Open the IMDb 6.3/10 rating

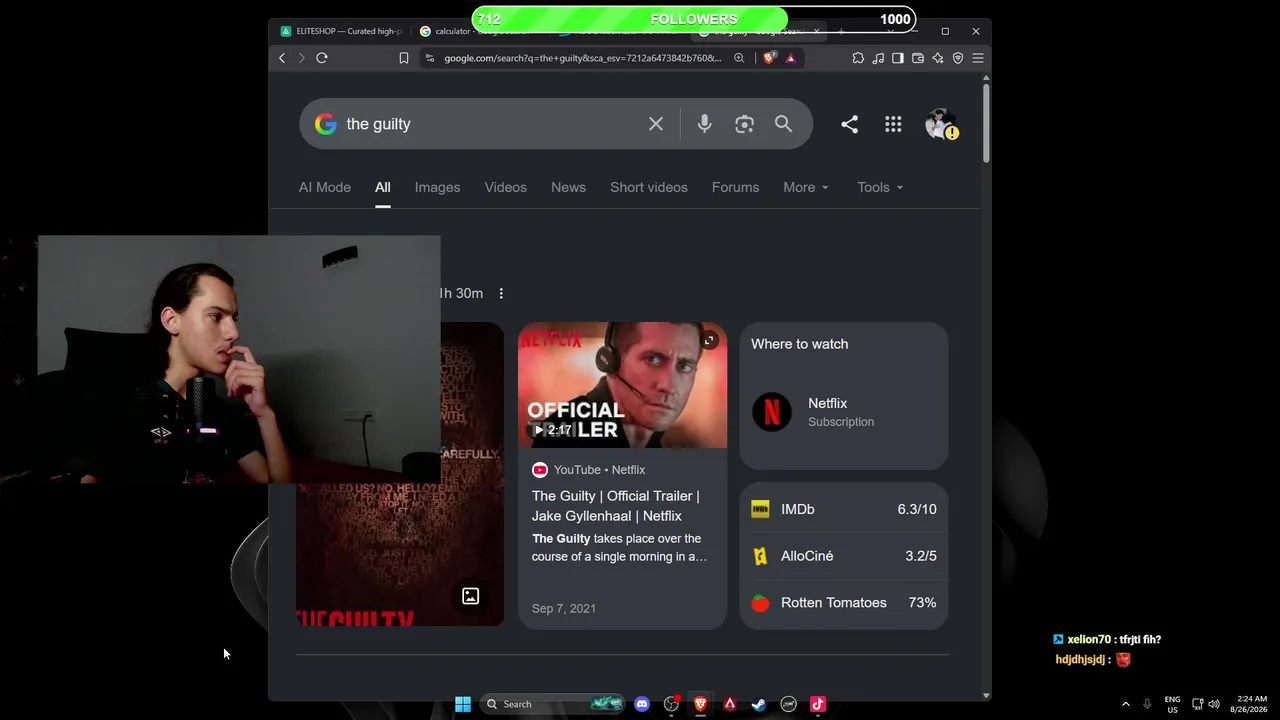pyautogui.click(x=844, y=509)
